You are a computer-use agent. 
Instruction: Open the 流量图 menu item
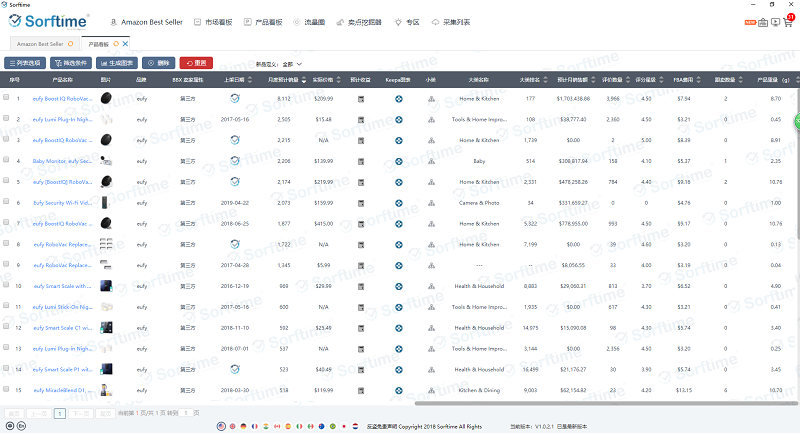tap(309, 22)
